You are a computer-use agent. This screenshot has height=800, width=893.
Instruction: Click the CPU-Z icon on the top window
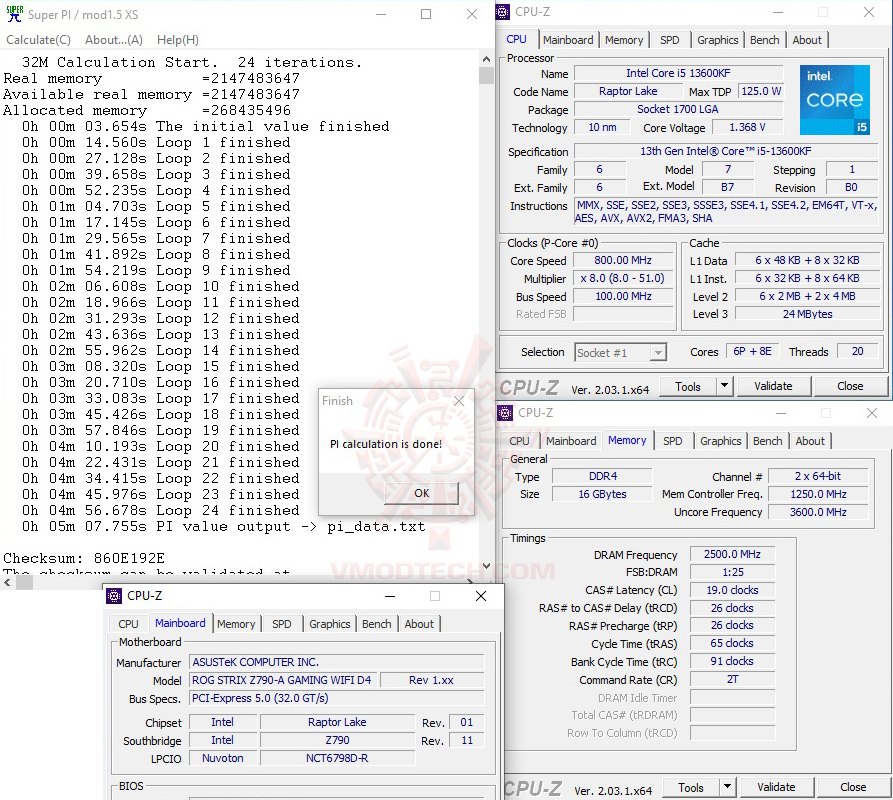[x=502, y=11]
